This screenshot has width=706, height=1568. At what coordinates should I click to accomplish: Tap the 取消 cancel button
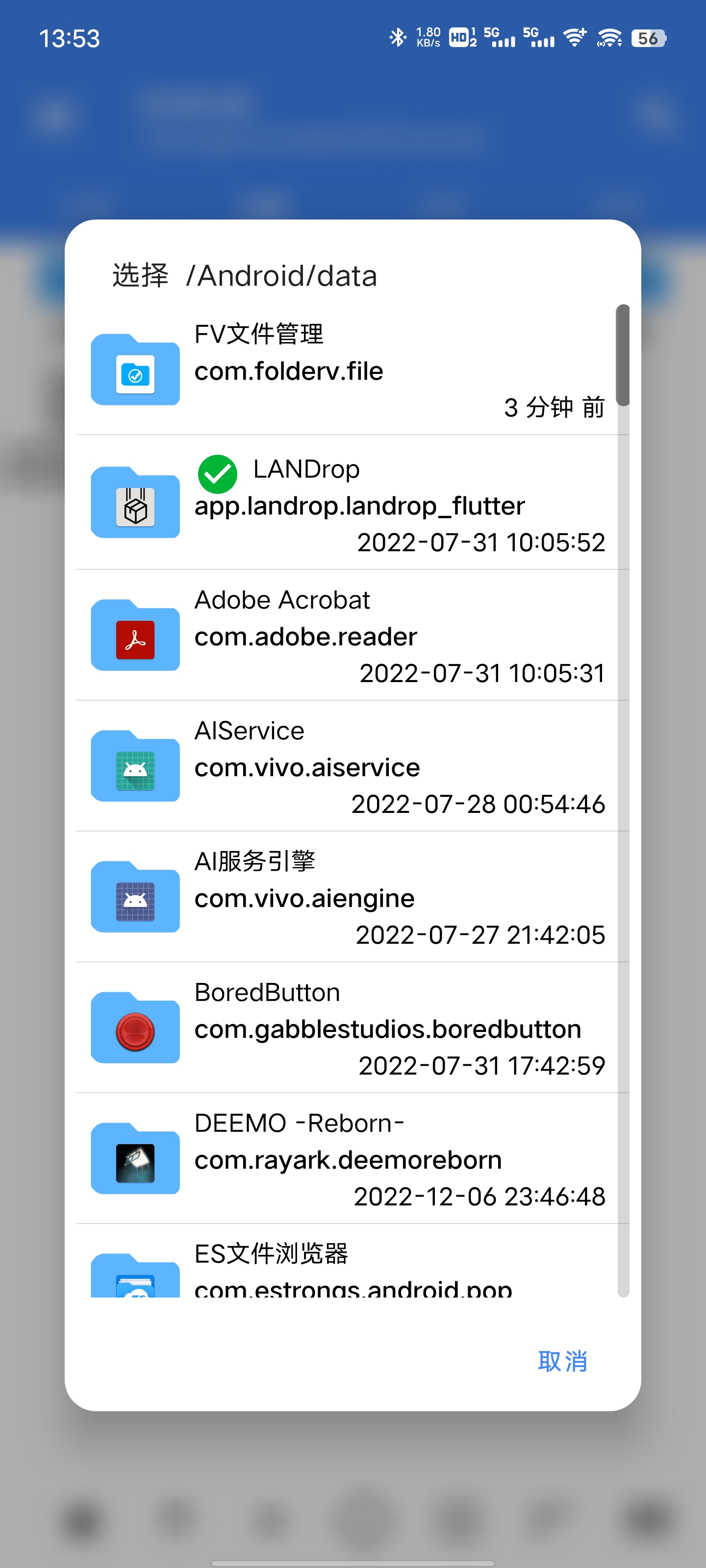coord(563,1361)
